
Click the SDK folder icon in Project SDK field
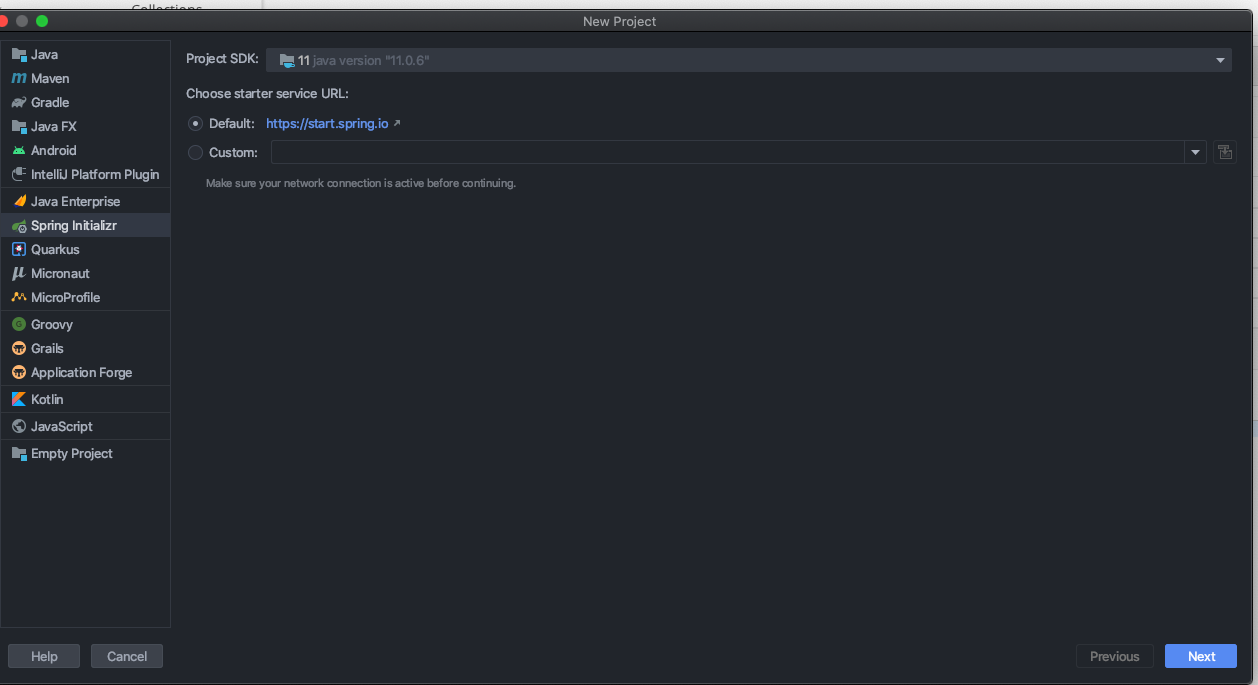287,60
